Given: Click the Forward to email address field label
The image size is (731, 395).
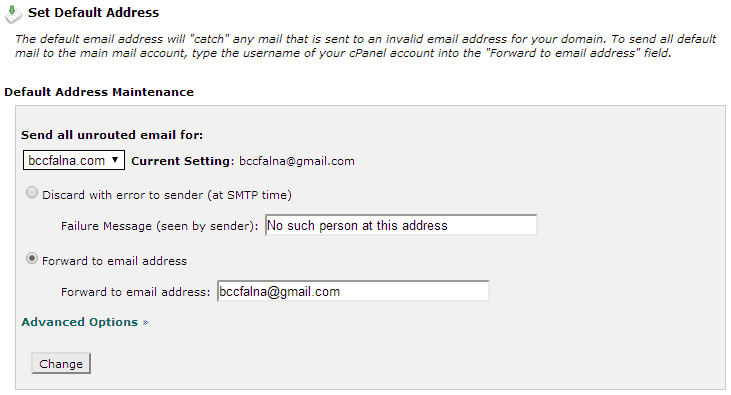Looking at the screenshot, I should click(x=136, y=292).
